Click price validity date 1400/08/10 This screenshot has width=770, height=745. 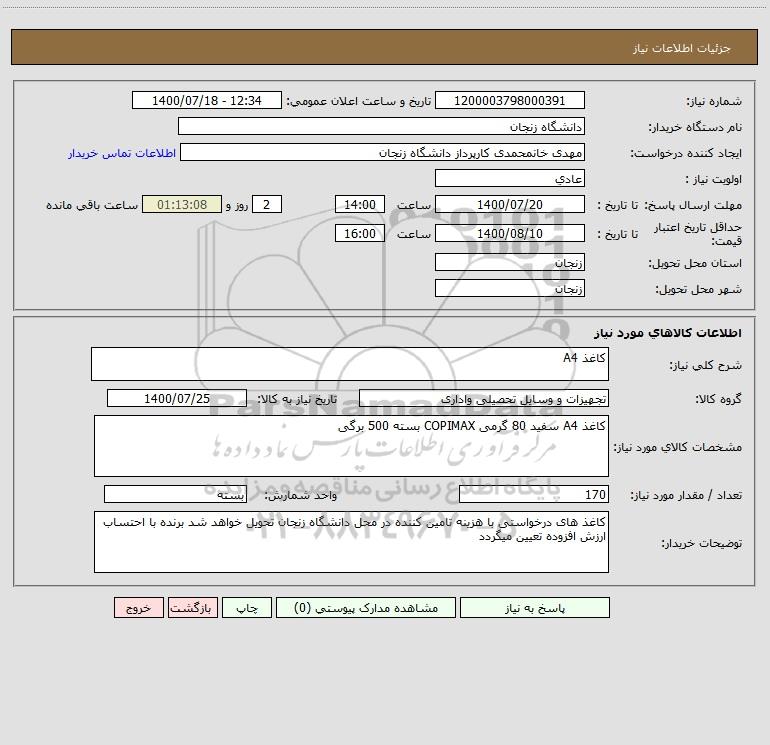click(510, 233)
